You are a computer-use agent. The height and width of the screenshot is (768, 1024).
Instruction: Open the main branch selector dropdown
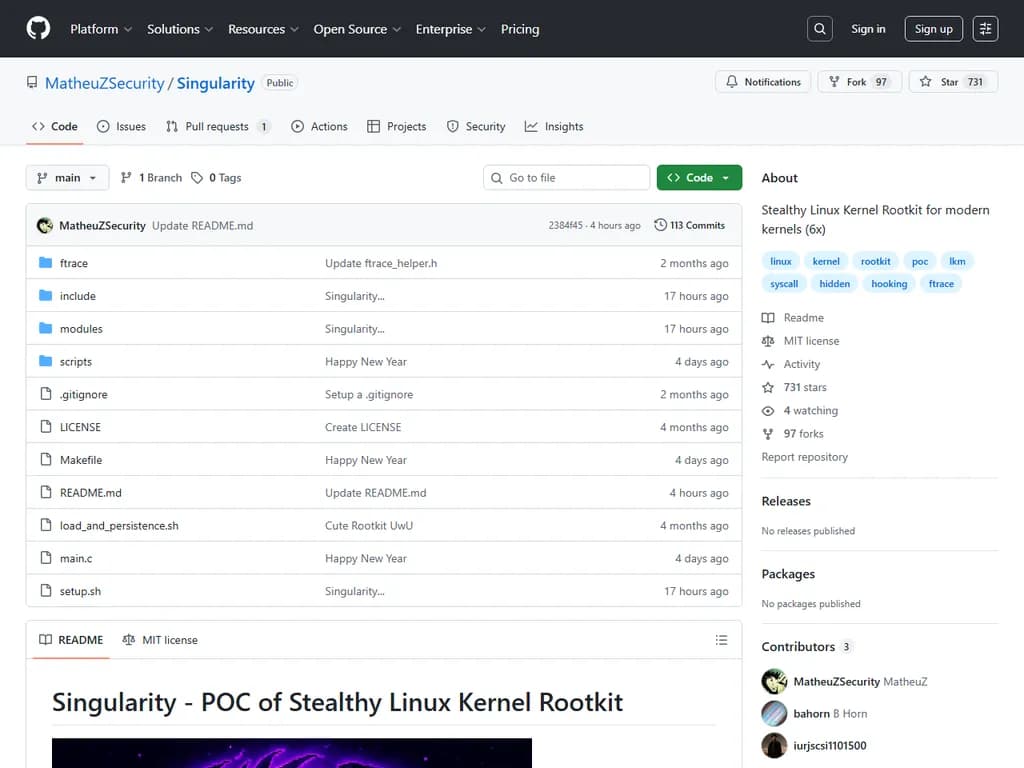(67, 177)
